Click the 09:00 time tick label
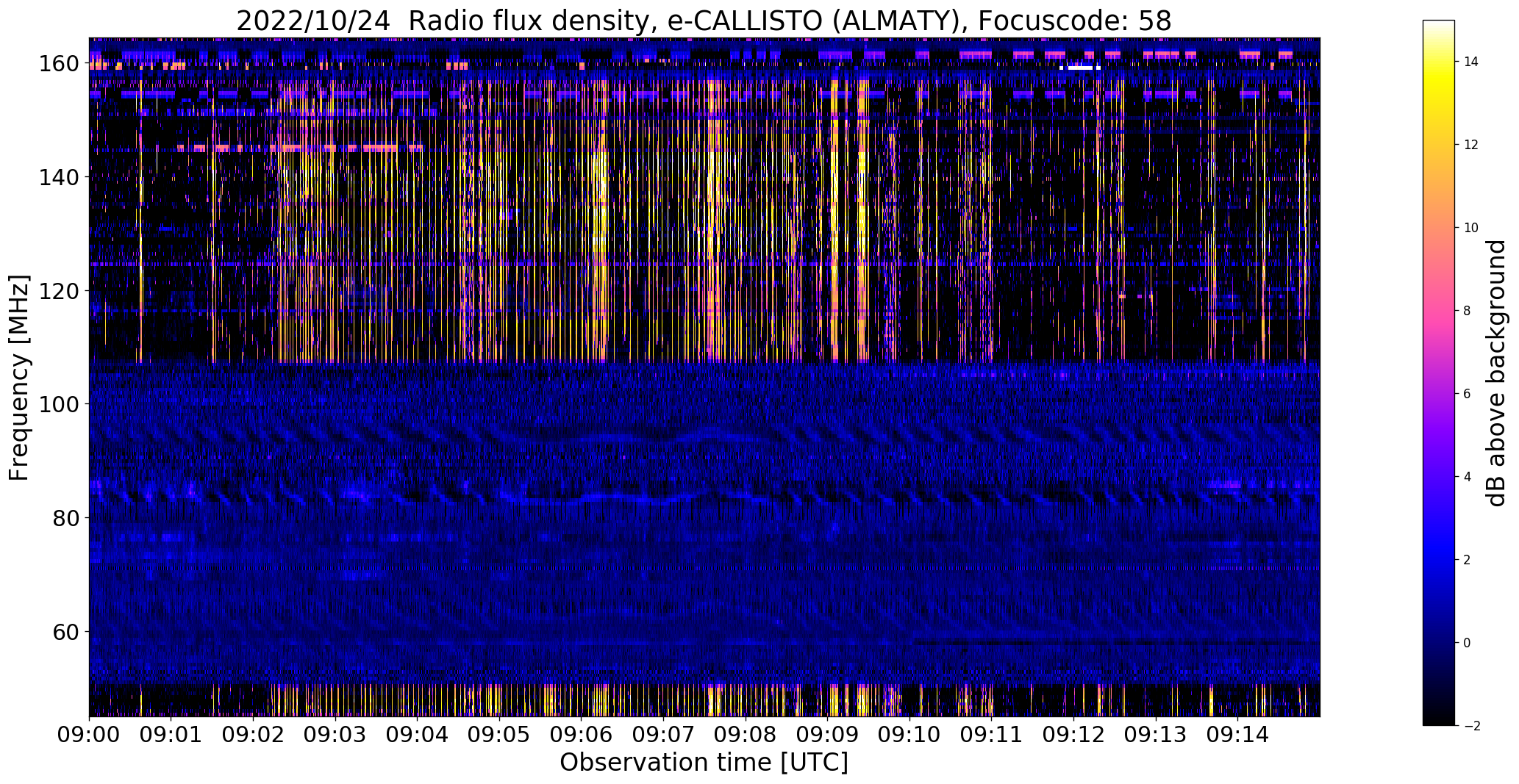Screen dimensions: 1519x784 click(x=90, y=735)
